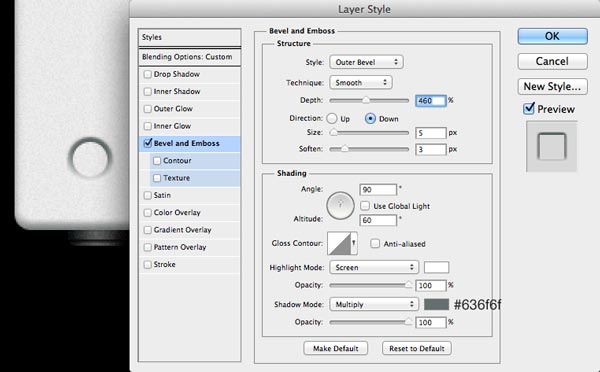
Task: Click the Reset to Default button
Action: click(417, 348)
